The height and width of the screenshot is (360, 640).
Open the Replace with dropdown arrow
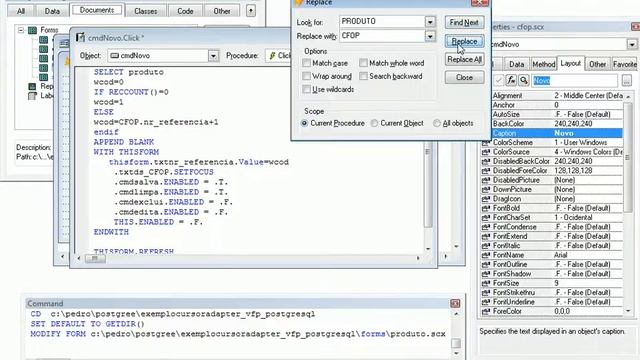430,36
